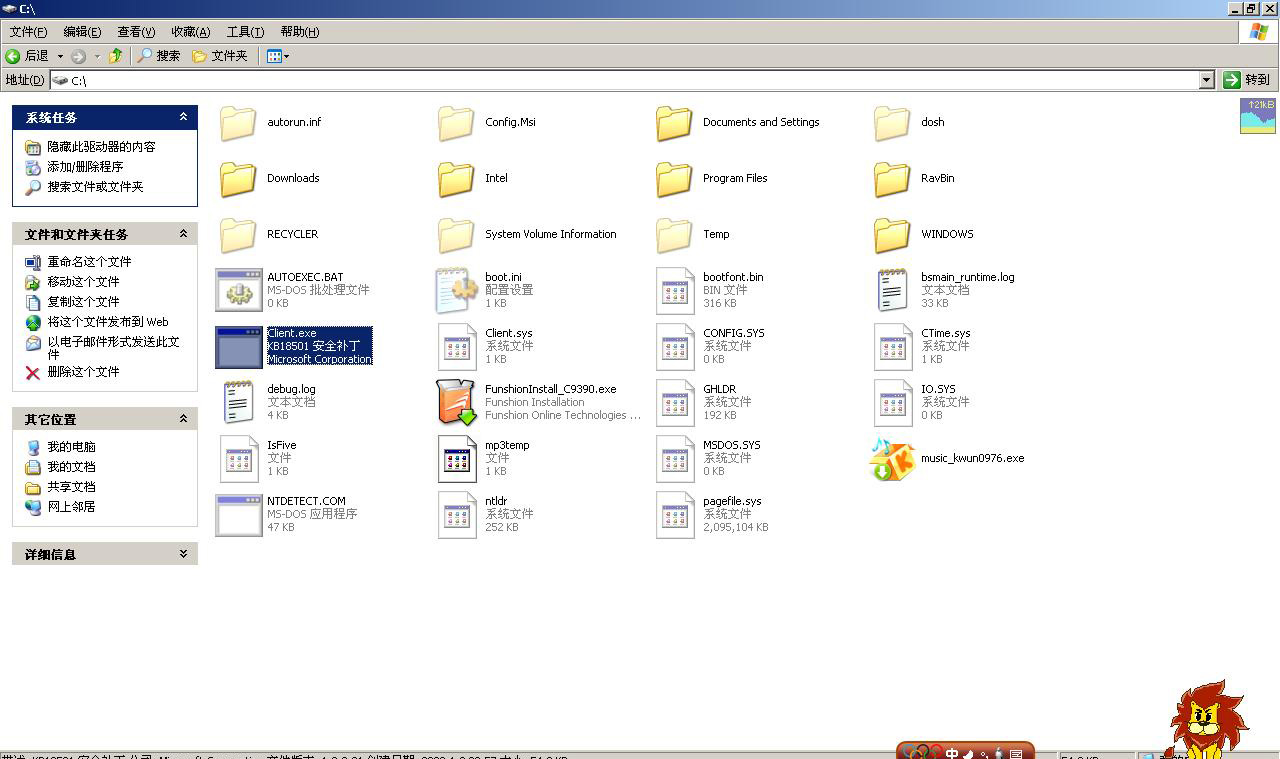Open the 收藏(A) menu
Image resolution: width=1280 pixels, height=759 pixels.
click(x=190, y=32)
